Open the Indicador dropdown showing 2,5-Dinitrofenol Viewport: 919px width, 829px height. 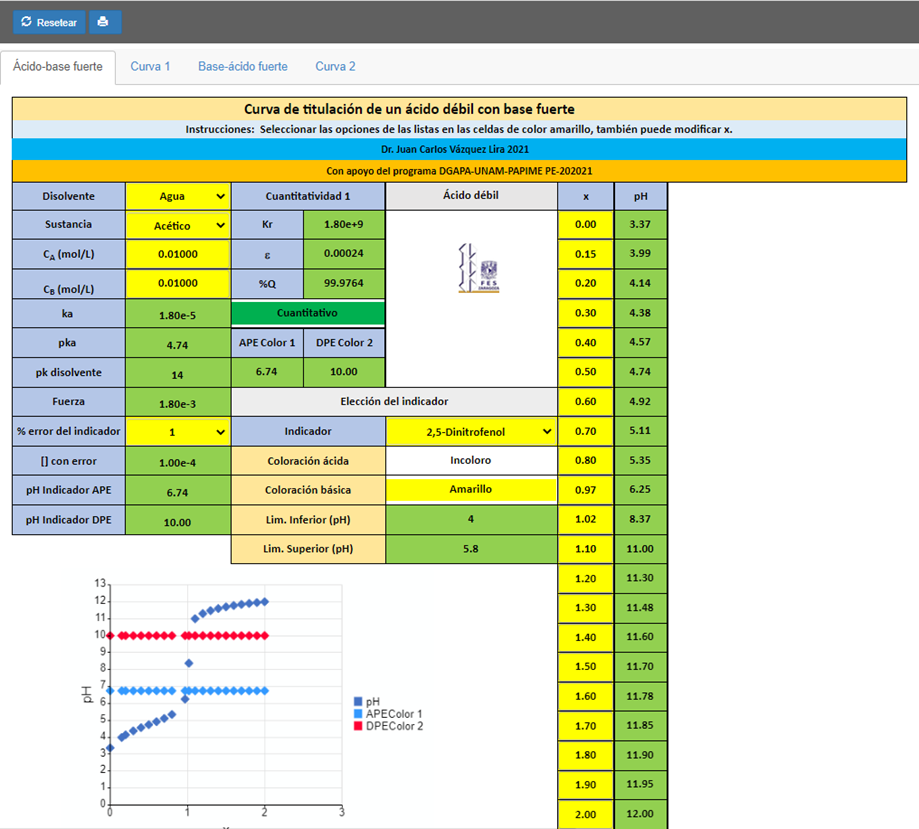pos(470,432)
